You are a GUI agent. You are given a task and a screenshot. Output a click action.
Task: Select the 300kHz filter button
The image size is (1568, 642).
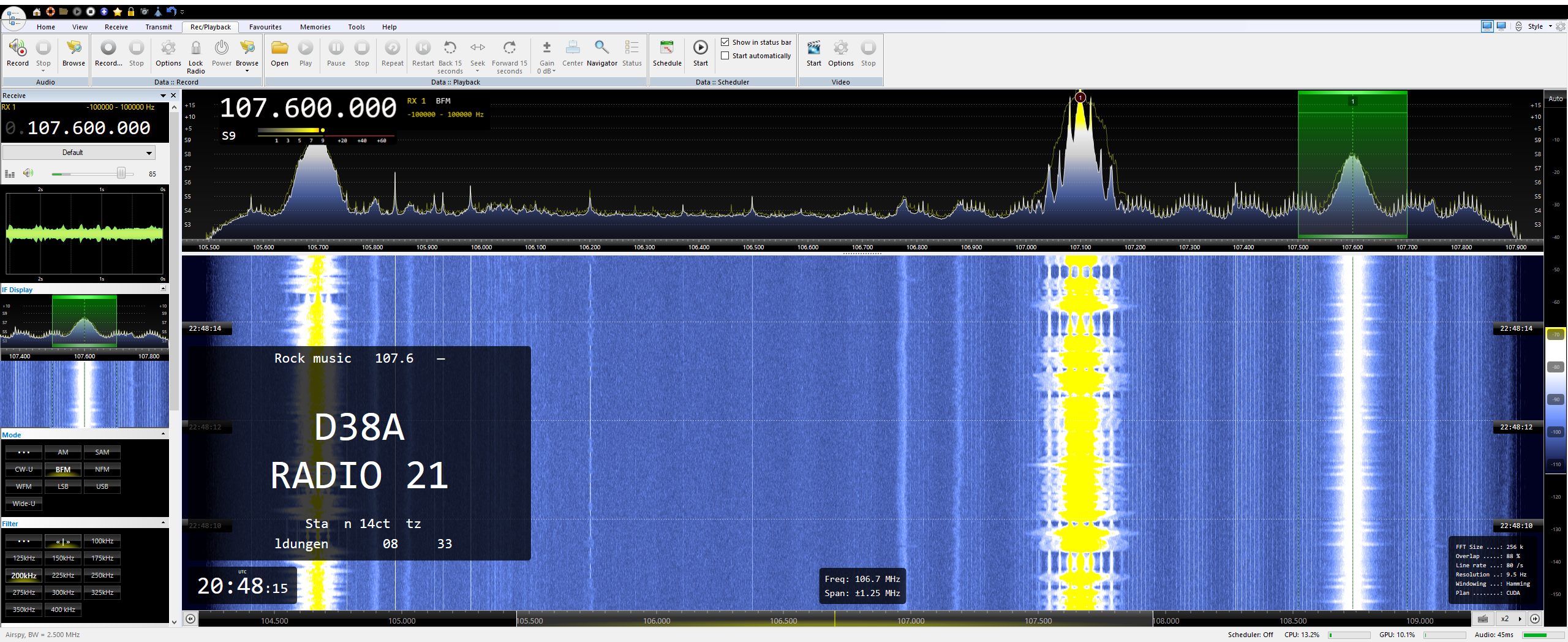click(x=63, y=592)
